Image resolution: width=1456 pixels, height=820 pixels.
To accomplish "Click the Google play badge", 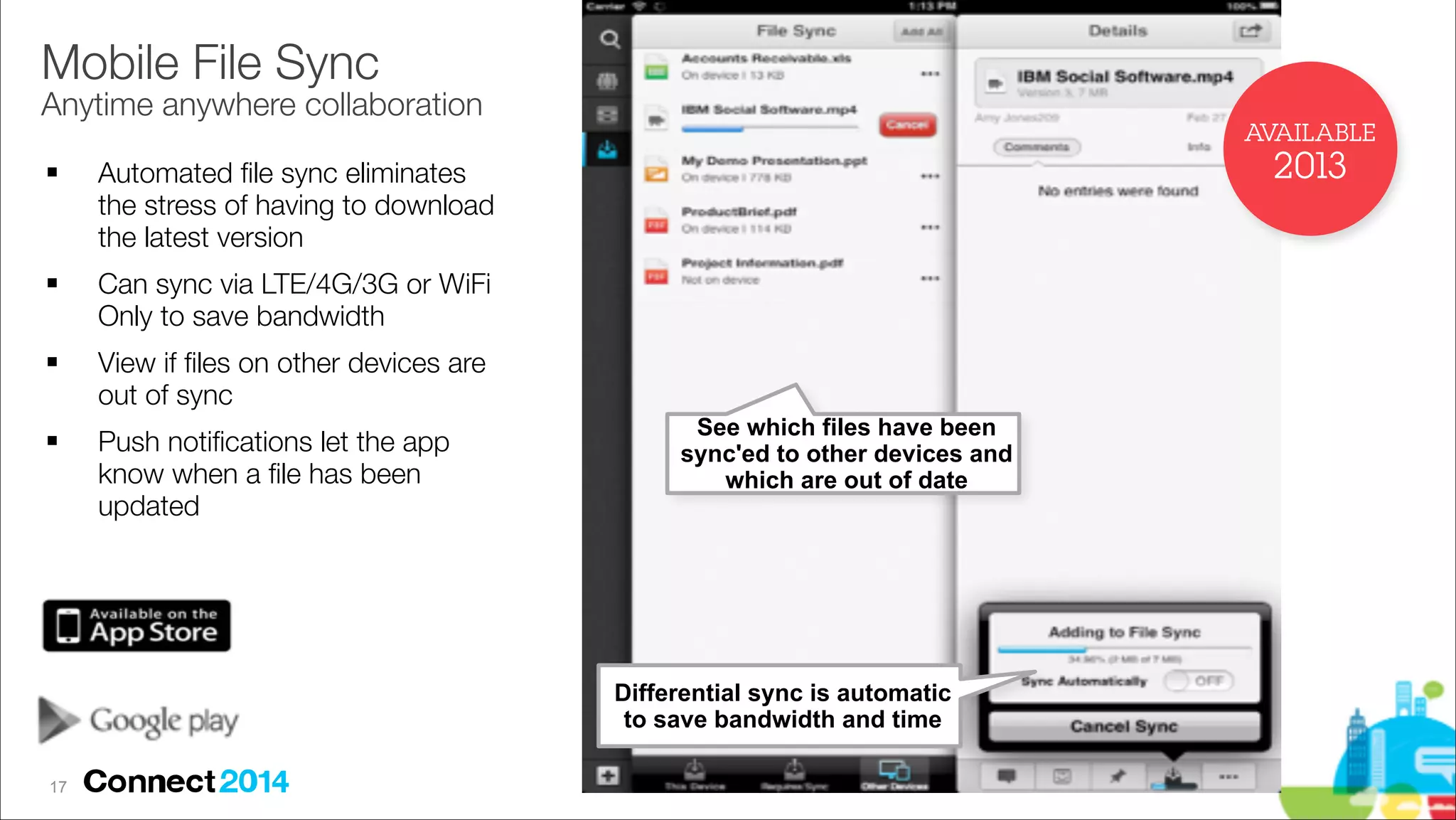I will tap(138, 720).
